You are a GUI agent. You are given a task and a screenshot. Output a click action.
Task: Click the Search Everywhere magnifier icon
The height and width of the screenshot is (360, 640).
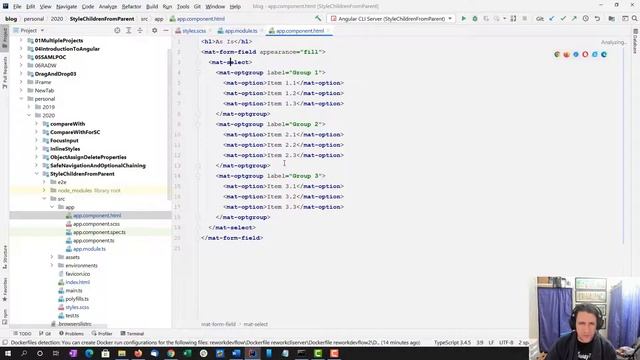coord(635,19)
